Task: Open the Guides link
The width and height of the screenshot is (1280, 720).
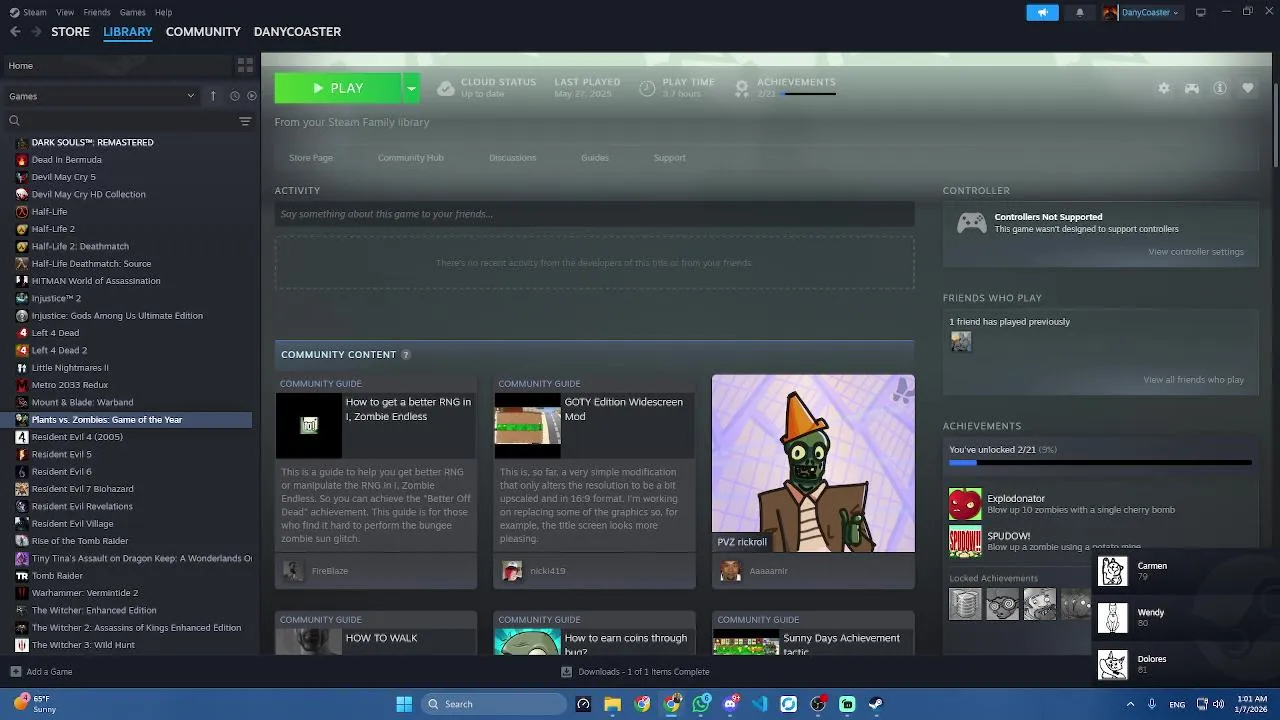Action: click(595, 158)
